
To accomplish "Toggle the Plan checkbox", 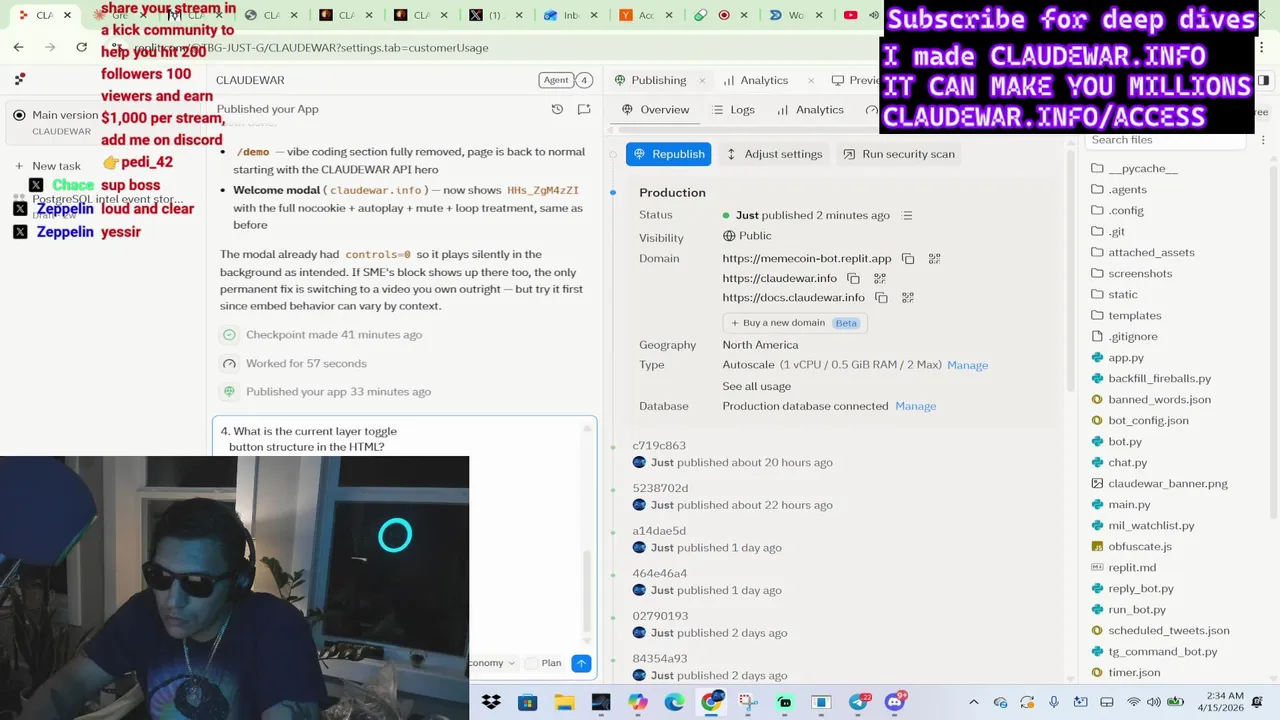I will point(532,663).
